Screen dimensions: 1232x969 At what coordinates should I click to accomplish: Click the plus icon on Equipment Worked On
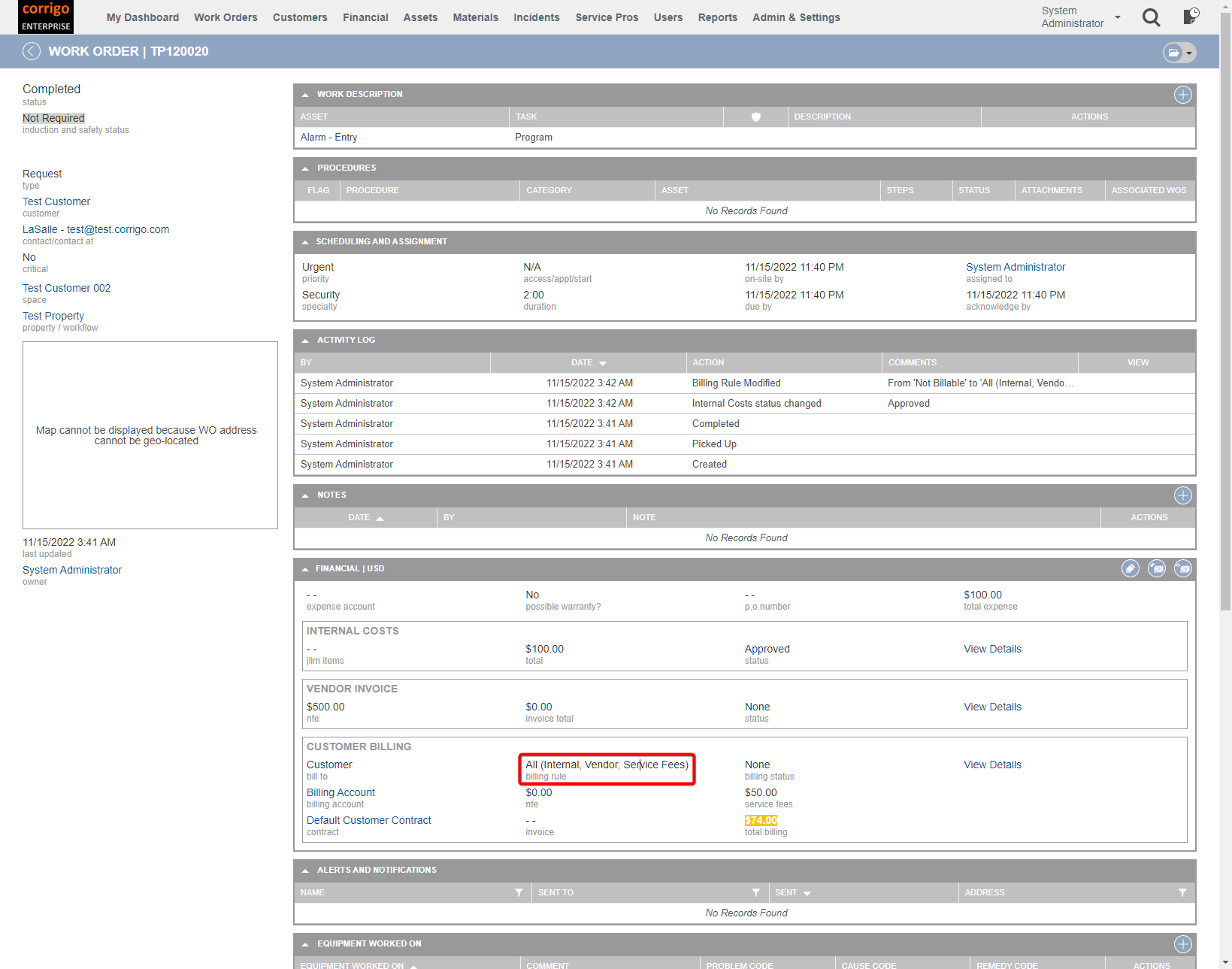pos(1182,943)
